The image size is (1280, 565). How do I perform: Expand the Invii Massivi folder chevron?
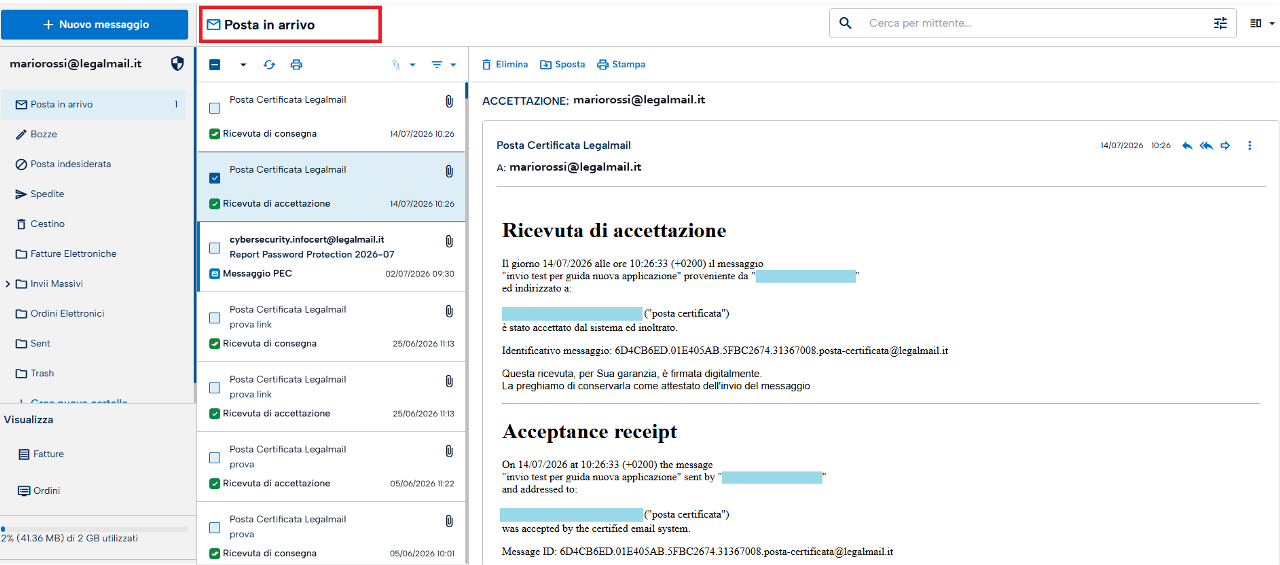pyautogui.click(x=8, y=284)
